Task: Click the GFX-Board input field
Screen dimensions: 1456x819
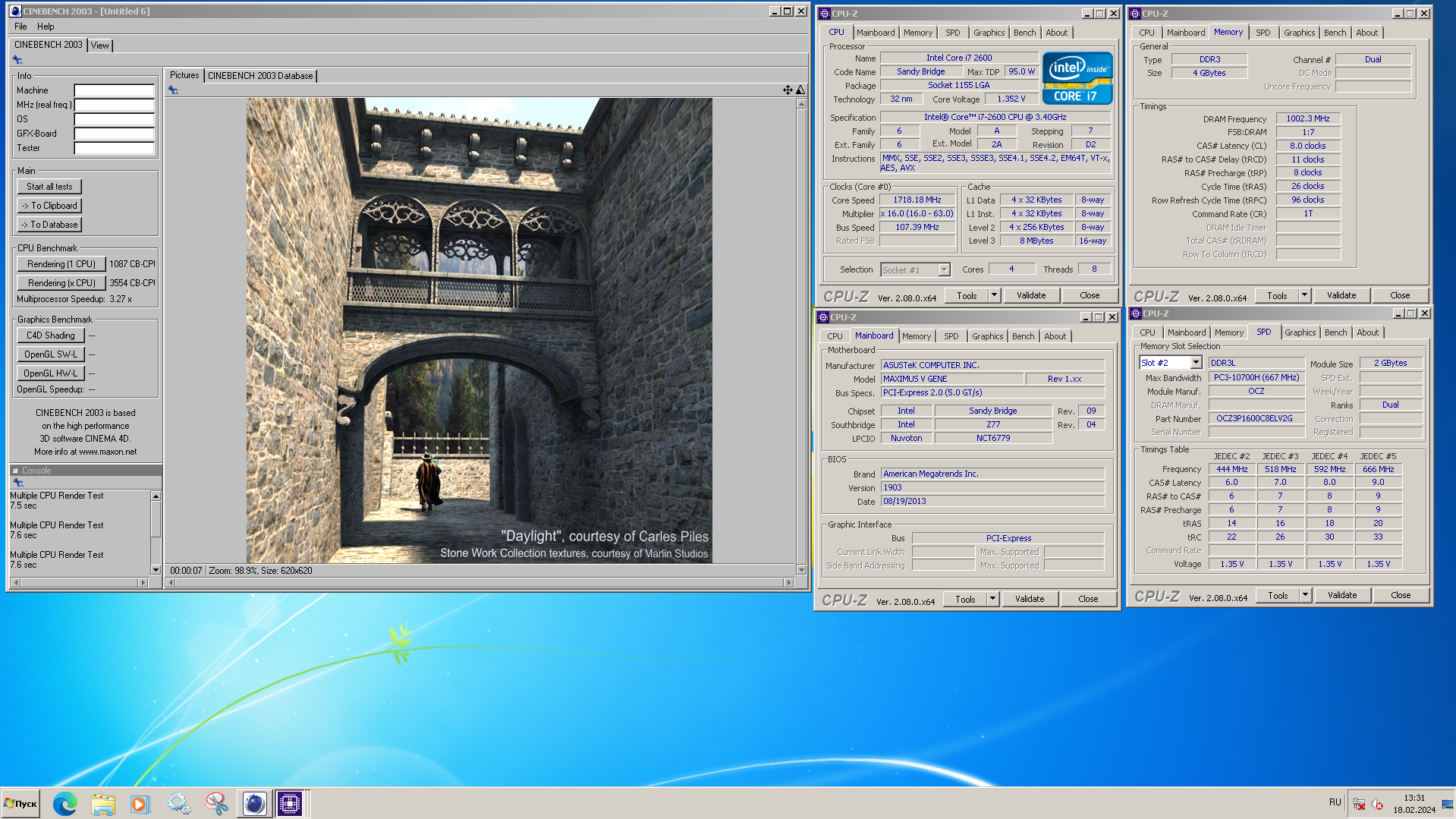Action: coord(114,134)
